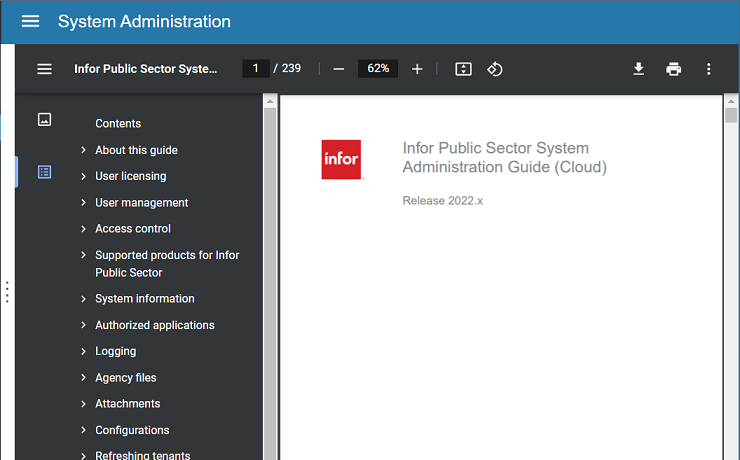Expand the Access control section
Image resolution: width=740 pixels, height=460 pixels.
click(x=83, y=228)
